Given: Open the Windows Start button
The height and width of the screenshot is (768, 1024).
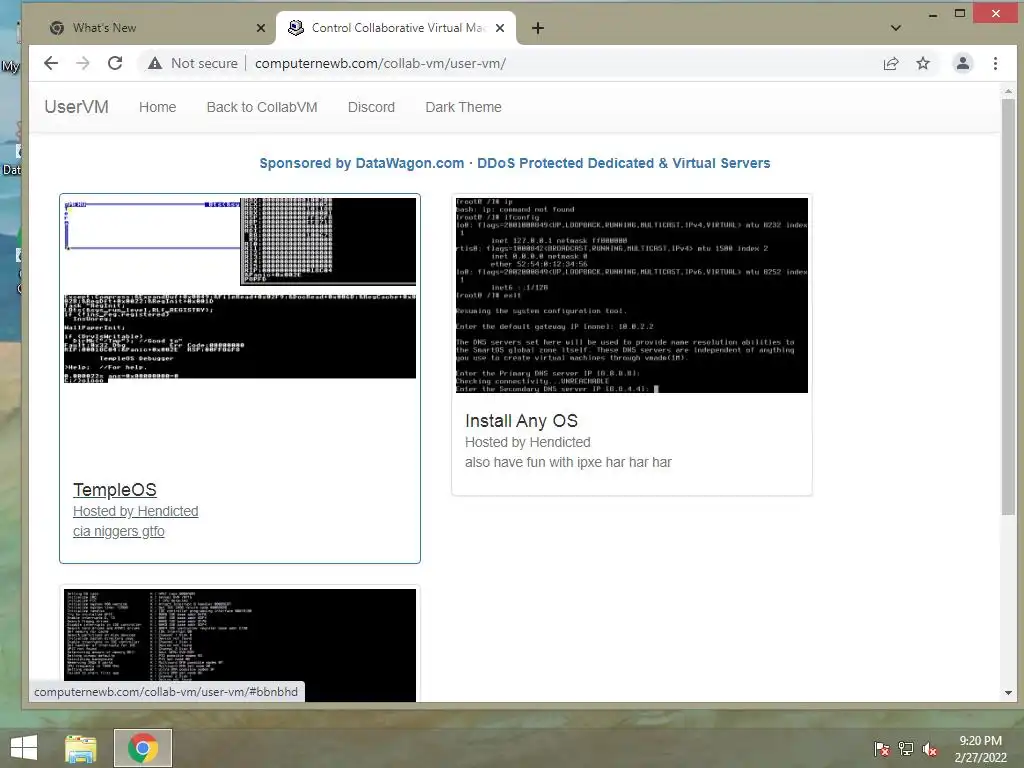Looking at the screenshot, I should pos(24,748).
